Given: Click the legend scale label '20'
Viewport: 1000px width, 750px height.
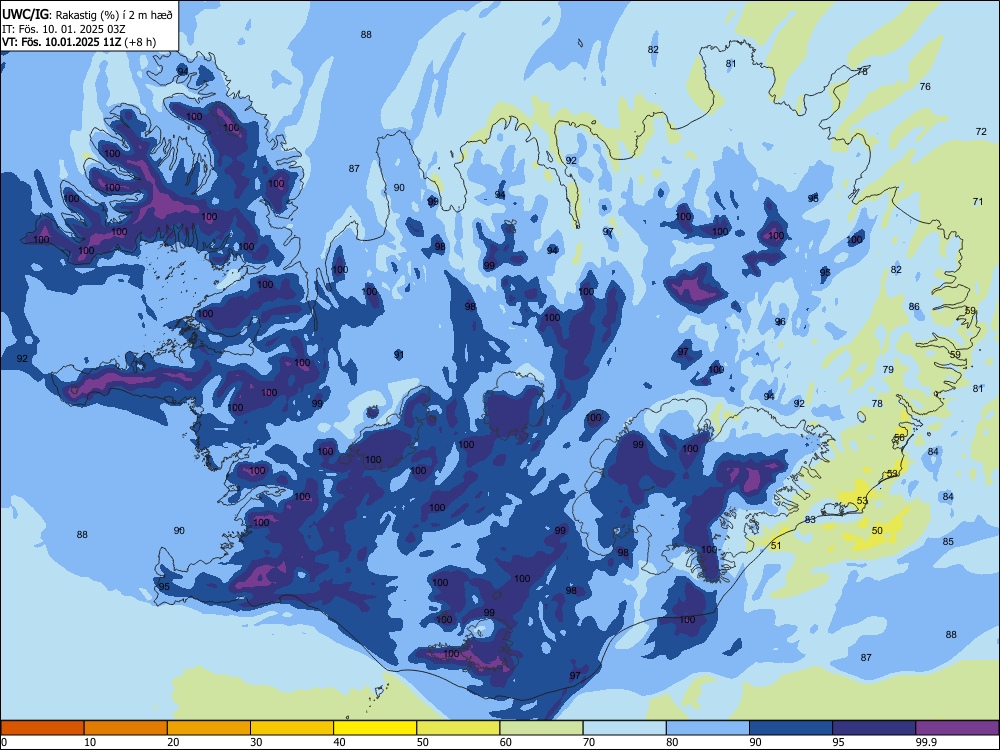Looking at the screenshot, I should tap(173, 742).
